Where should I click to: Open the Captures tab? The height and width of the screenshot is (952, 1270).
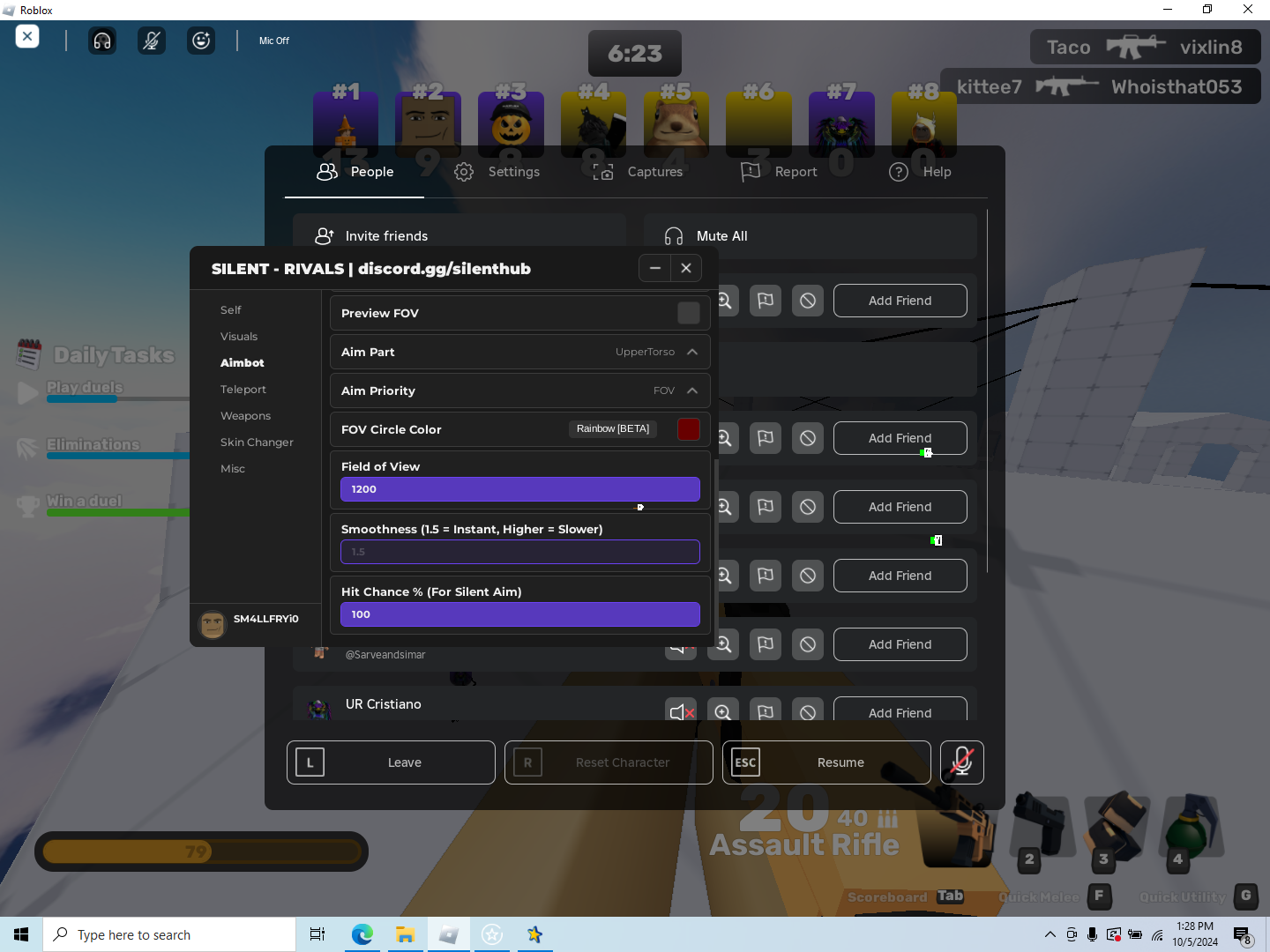click(637, 172)
